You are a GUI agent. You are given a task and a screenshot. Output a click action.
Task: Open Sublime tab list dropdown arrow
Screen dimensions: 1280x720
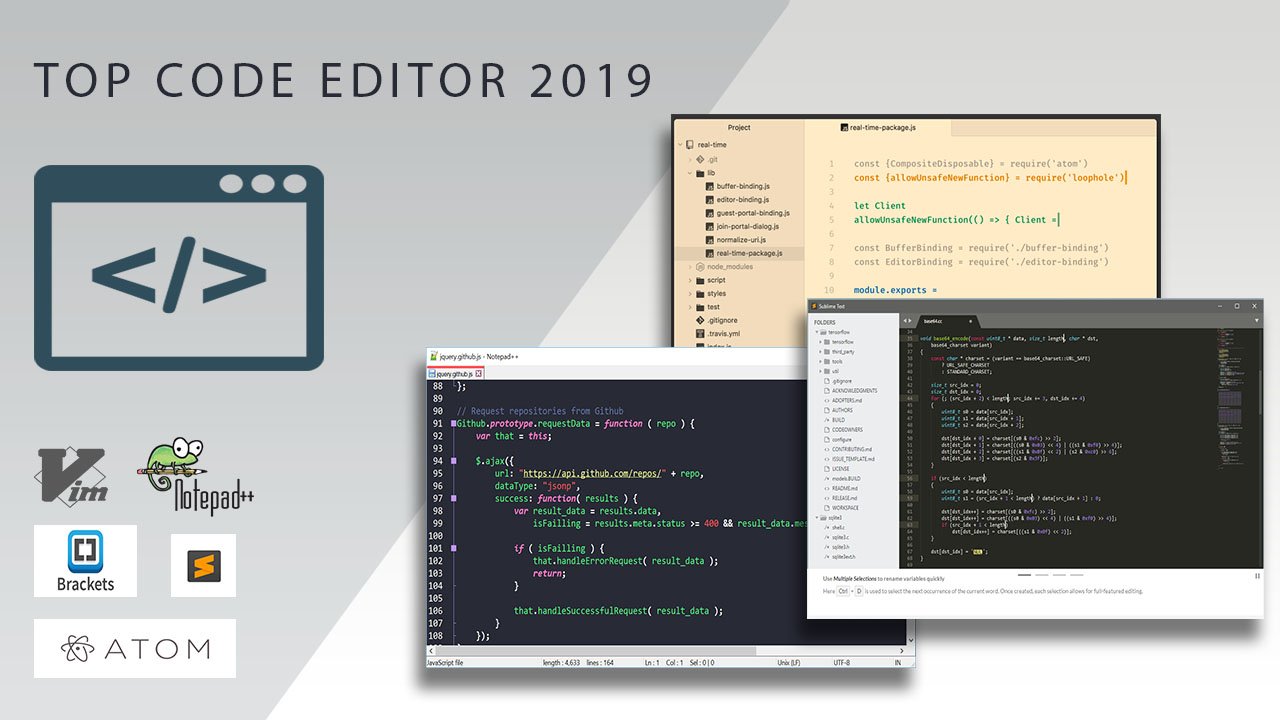pyautogui.click(x=1257, y=320)
